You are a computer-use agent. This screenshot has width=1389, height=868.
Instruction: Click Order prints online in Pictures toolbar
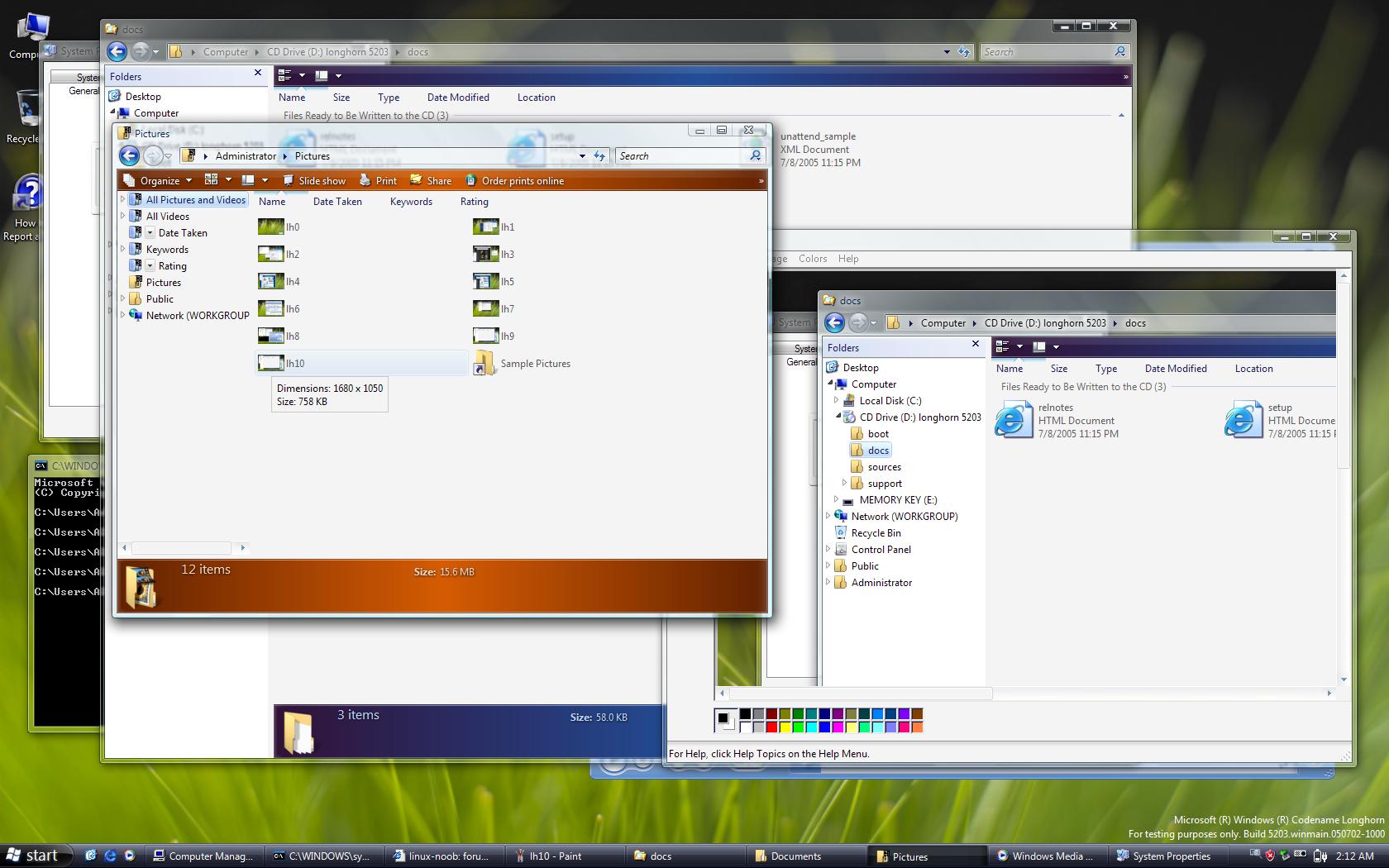click(514, 180)
